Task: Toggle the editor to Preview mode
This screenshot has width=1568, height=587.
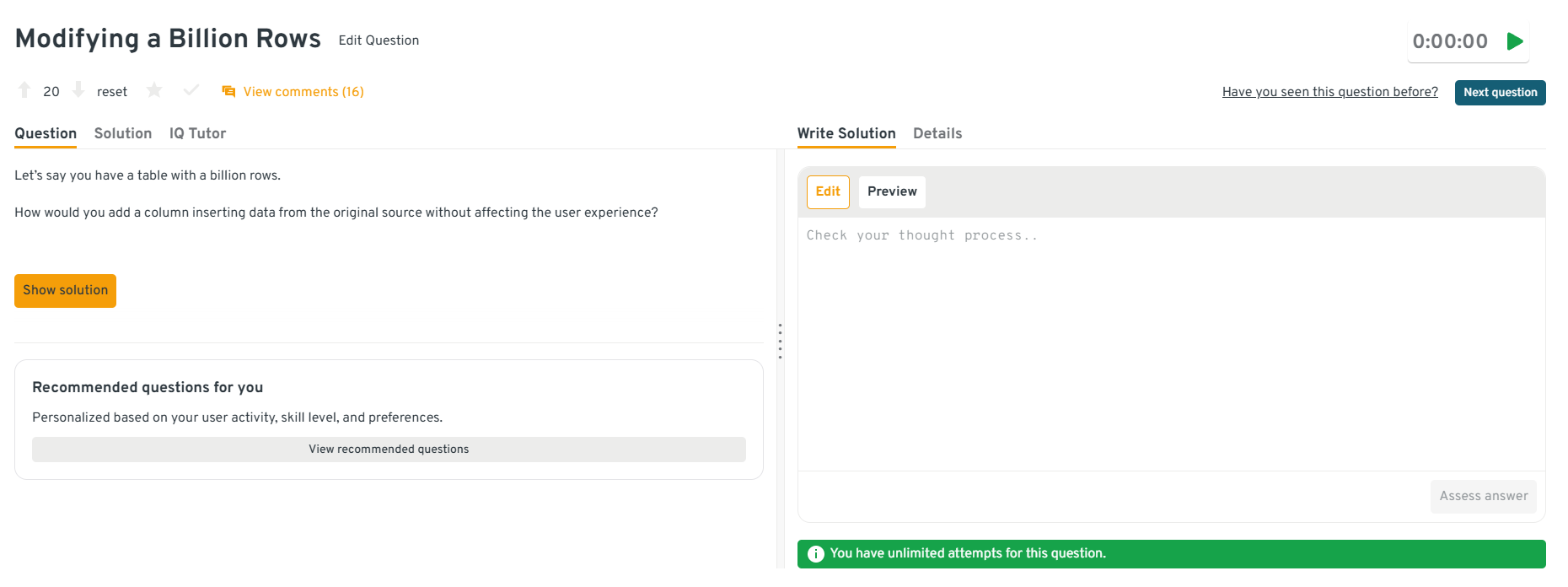Action: click(891, 192)
